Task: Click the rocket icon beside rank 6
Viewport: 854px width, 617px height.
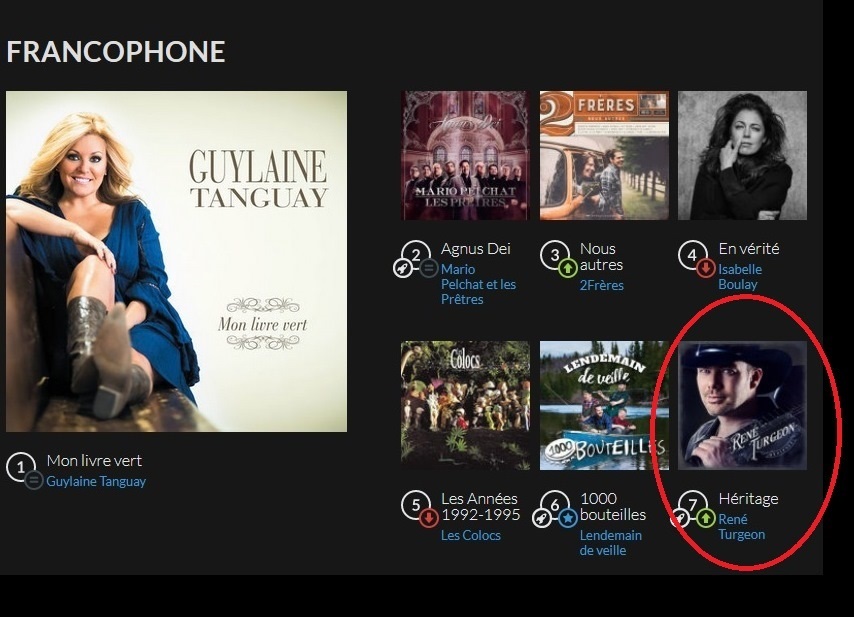Action: (541, 518)
